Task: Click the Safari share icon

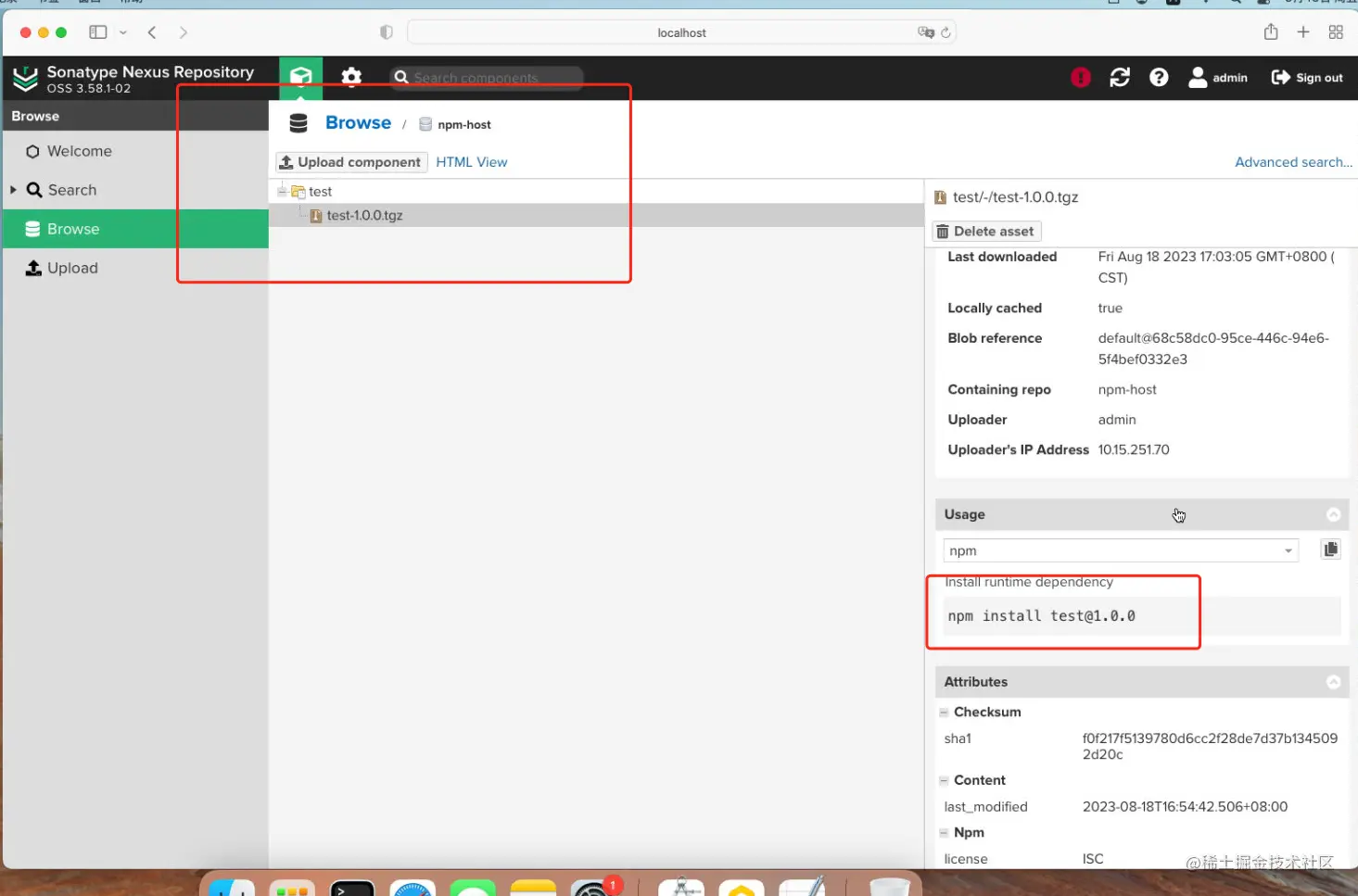Action: (x=1271, y=32)
